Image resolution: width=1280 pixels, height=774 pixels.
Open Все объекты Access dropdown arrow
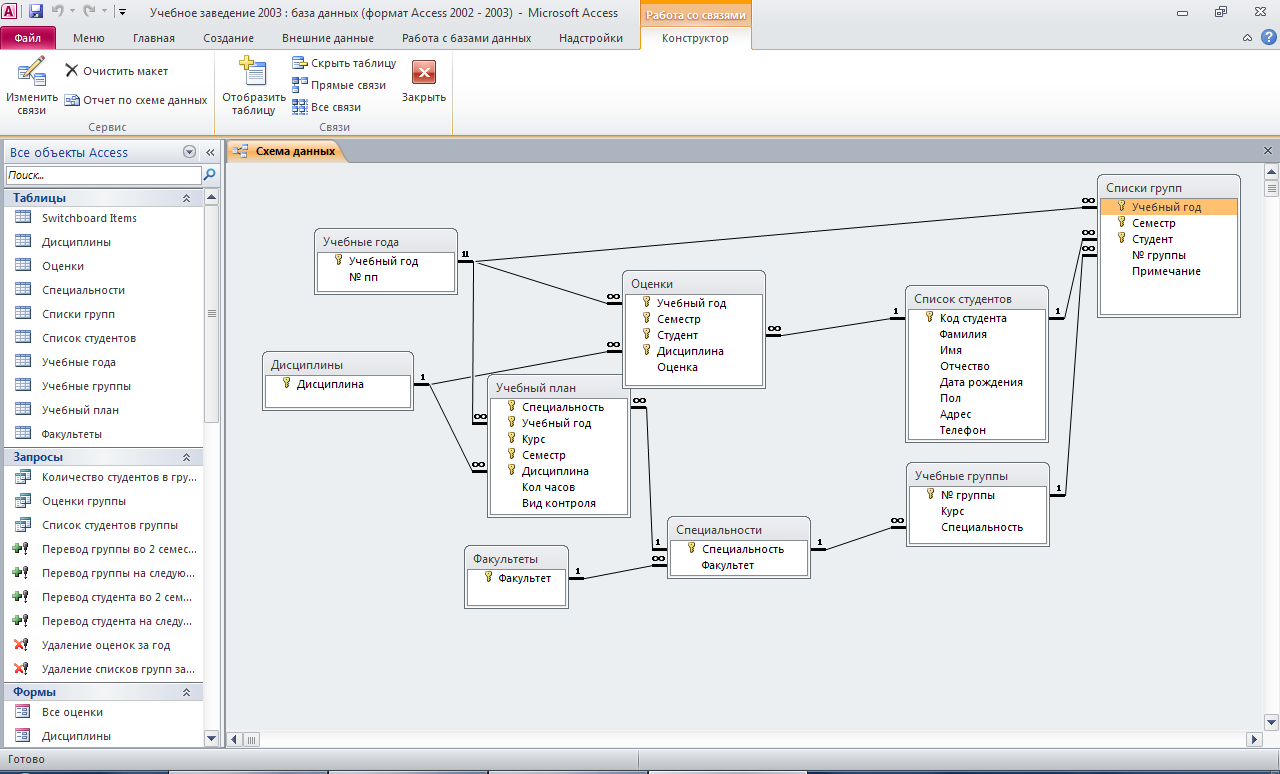pos(189,152)
